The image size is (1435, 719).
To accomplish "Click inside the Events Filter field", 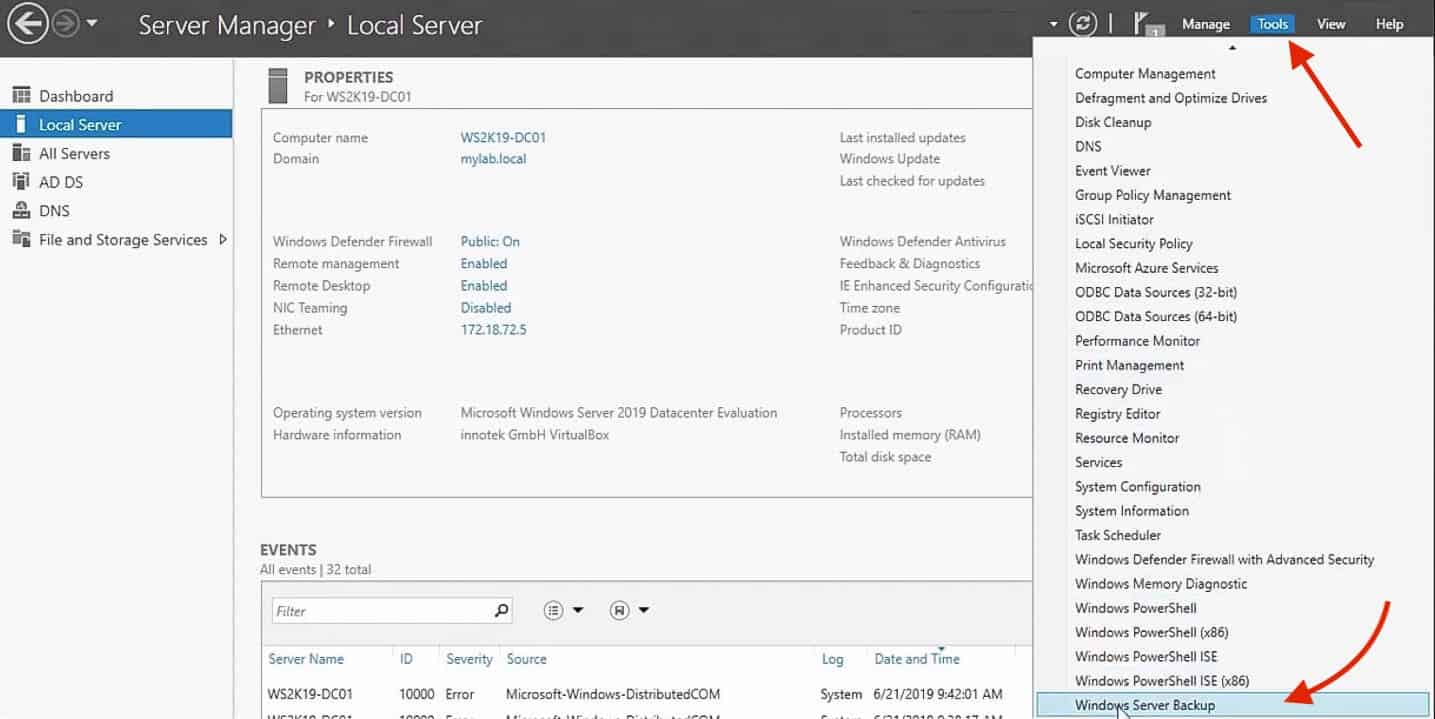I will coord(380,611).
